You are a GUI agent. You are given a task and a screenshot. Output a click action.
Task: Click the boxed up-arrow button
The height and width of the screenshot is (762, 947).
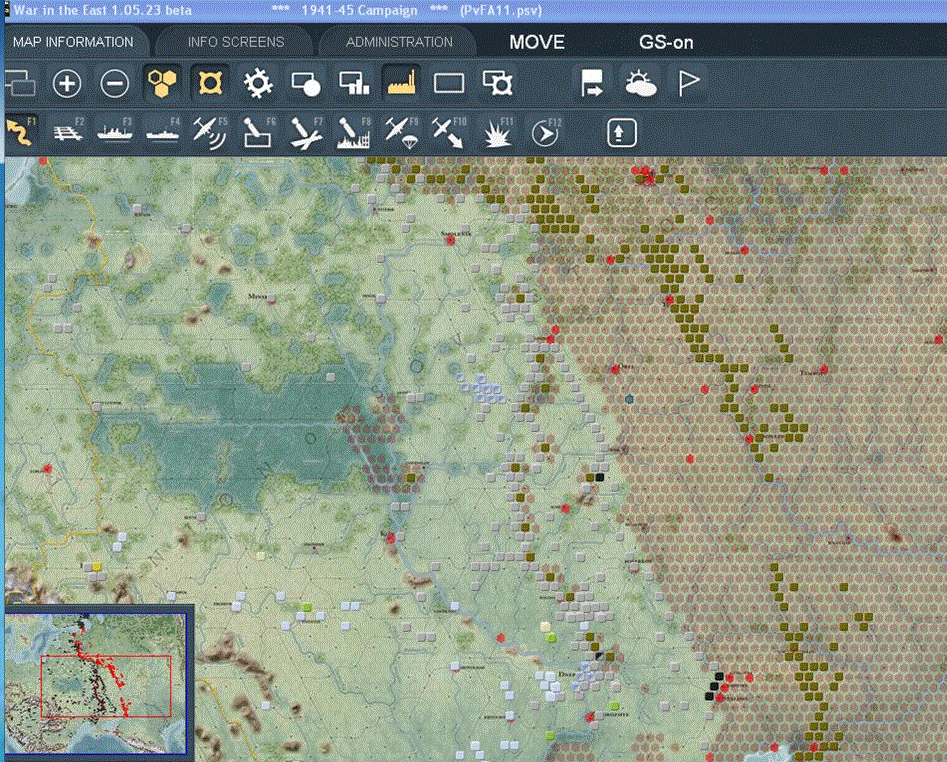(x=621, y=132)
